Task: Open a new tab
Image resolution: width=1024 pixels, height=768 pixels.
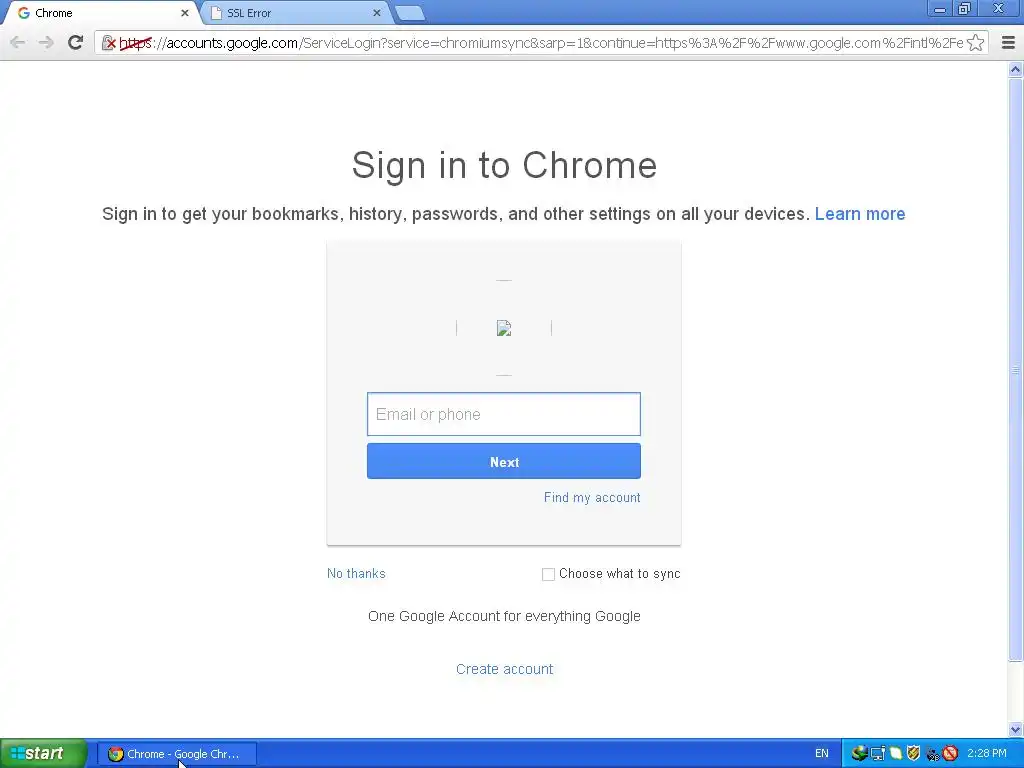Action: 410,12
